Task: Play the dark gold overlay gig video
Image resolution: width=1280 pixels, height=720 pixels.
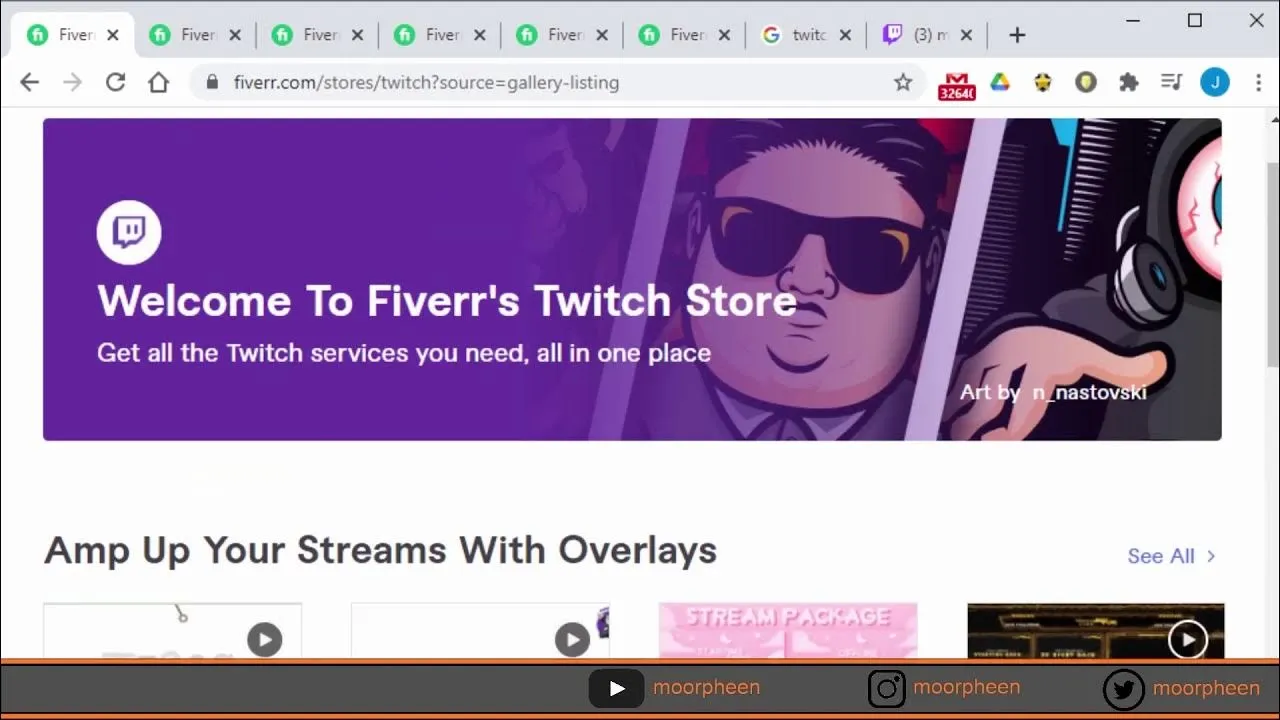Action: coord(1188,639)
